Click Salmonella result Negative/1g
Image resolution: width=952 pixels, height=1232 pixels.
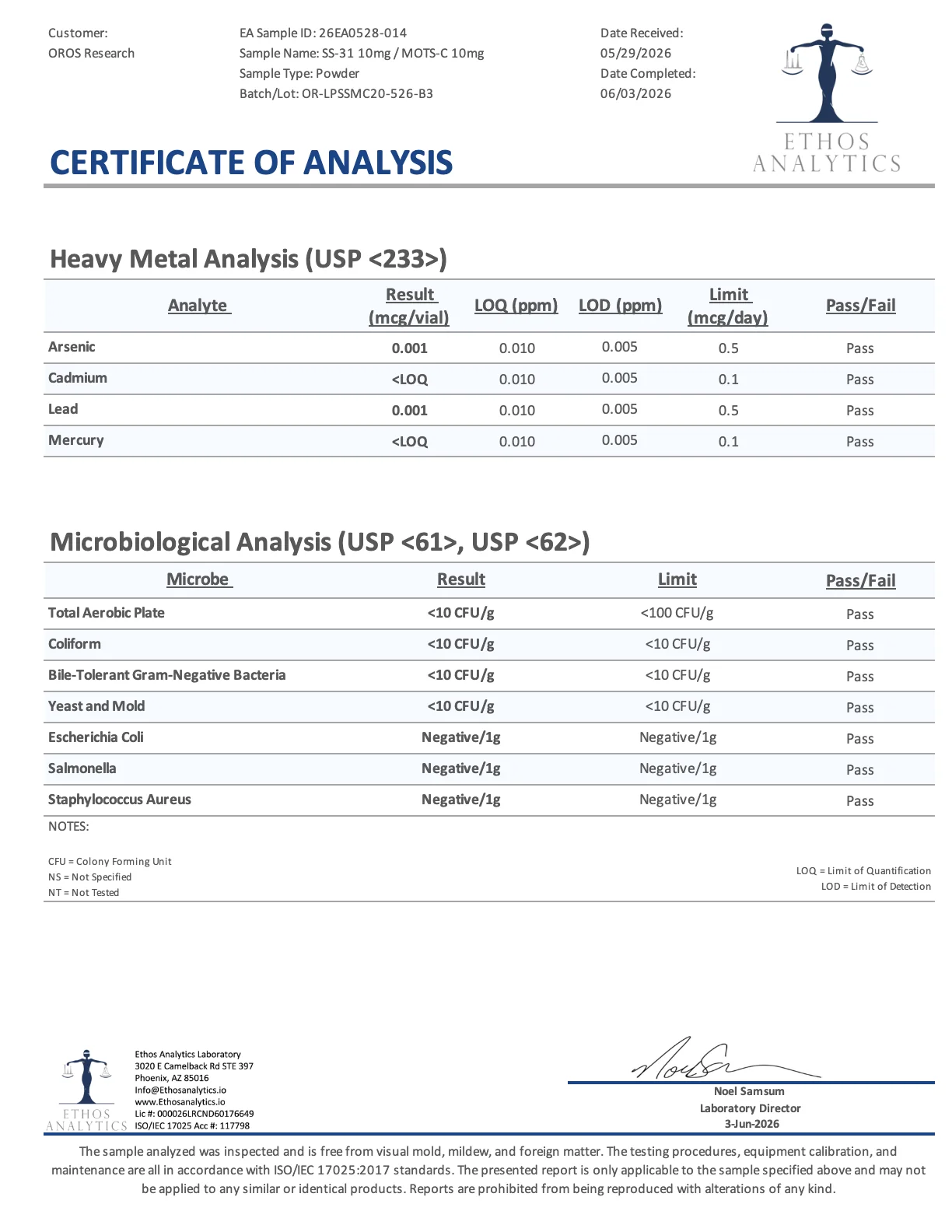click(461, 768)
